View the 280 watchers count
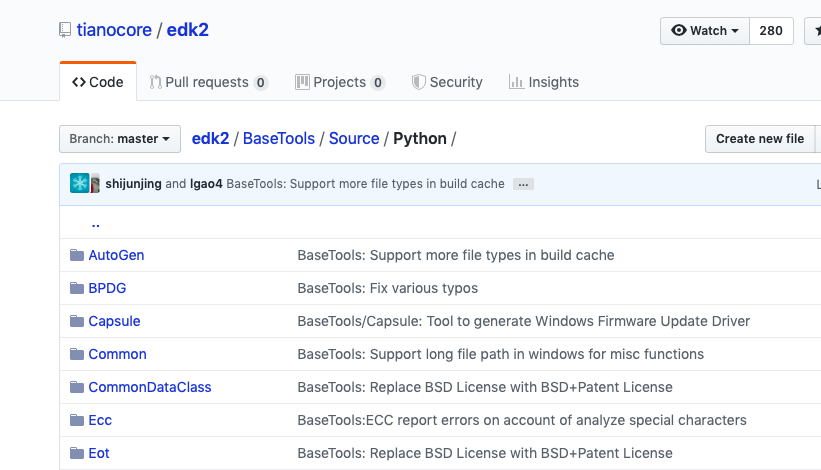This screenshot has height=470, width=821. pos(771,31)
